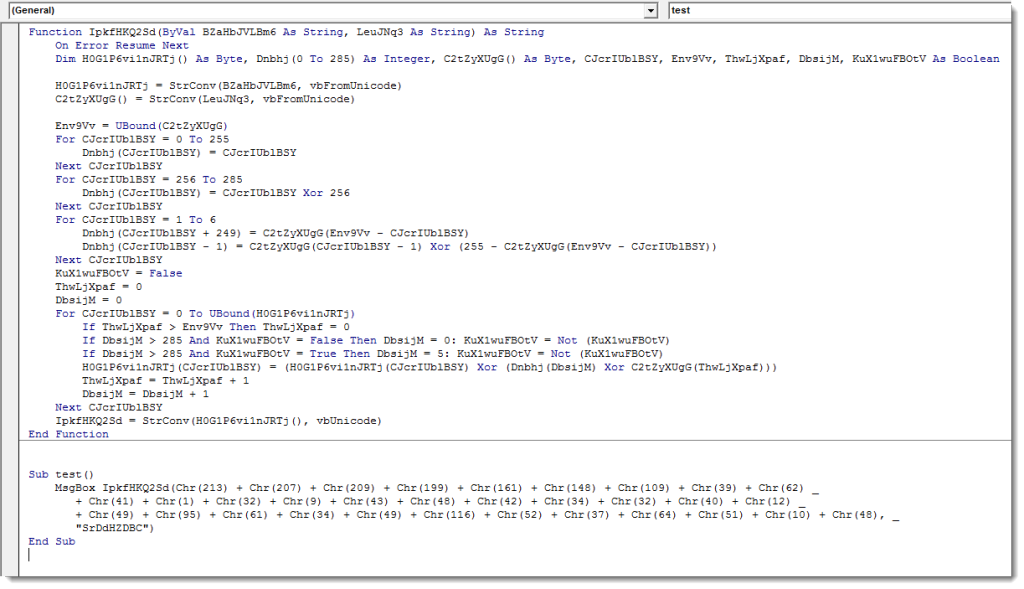Image resolution: width=1024 pixels, height=589 pixels.
Task: Click the 'Env9Vv = UBound(C2tZyXUgG)' statement
Action: [x=134, y=126]
